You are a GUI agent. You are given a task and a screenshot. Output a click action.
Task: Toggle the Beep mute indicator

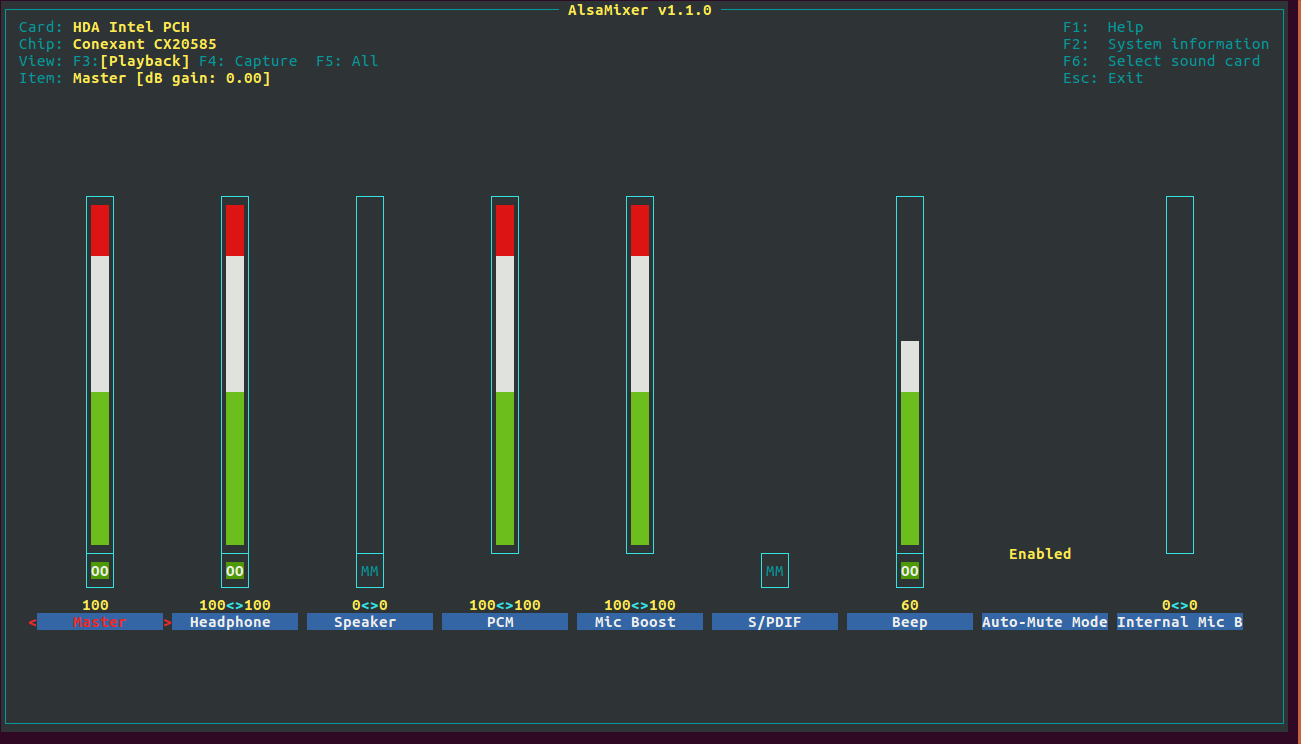tap(910, 571)
